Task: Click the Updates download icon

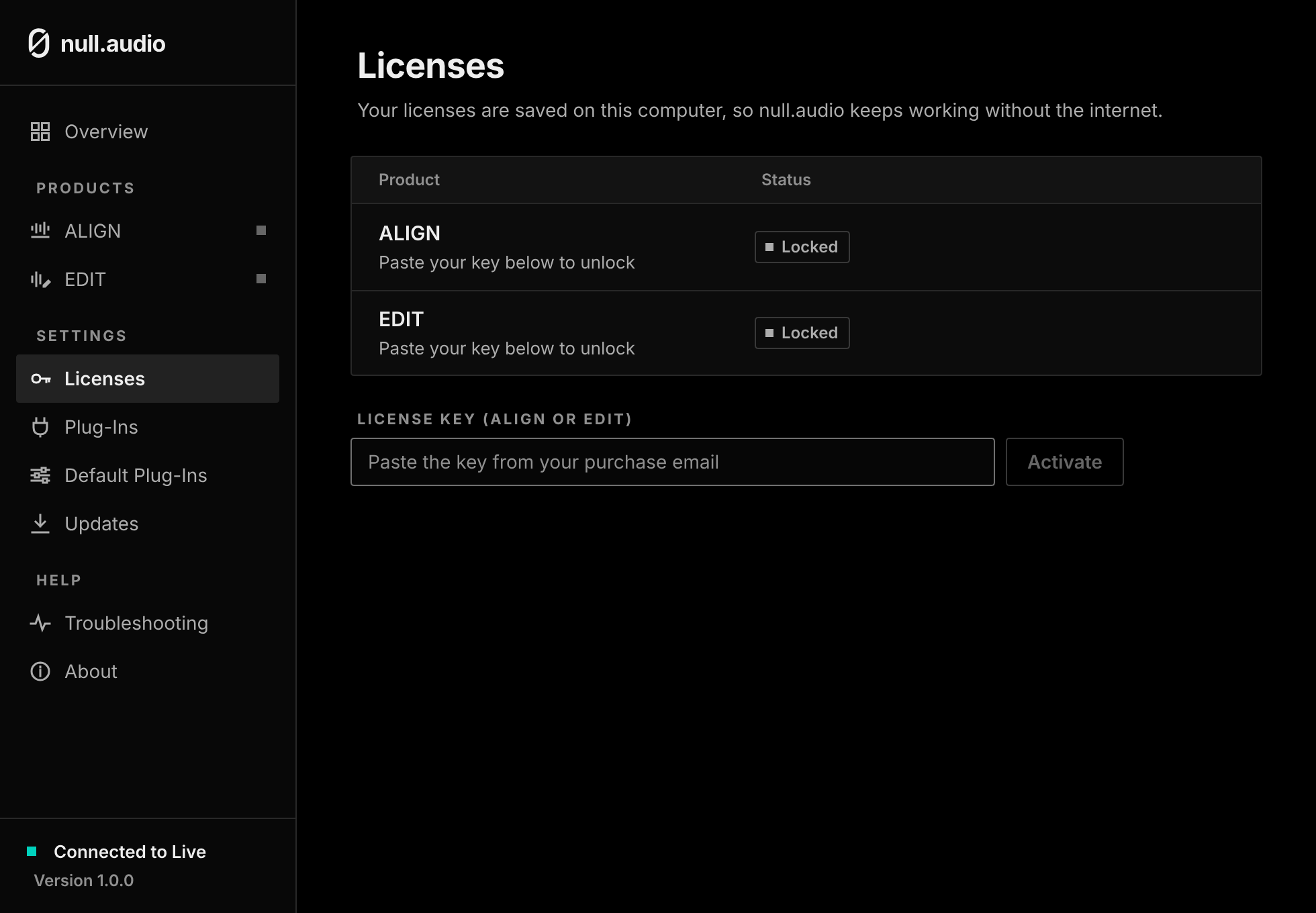Action: tap(40, 524)
